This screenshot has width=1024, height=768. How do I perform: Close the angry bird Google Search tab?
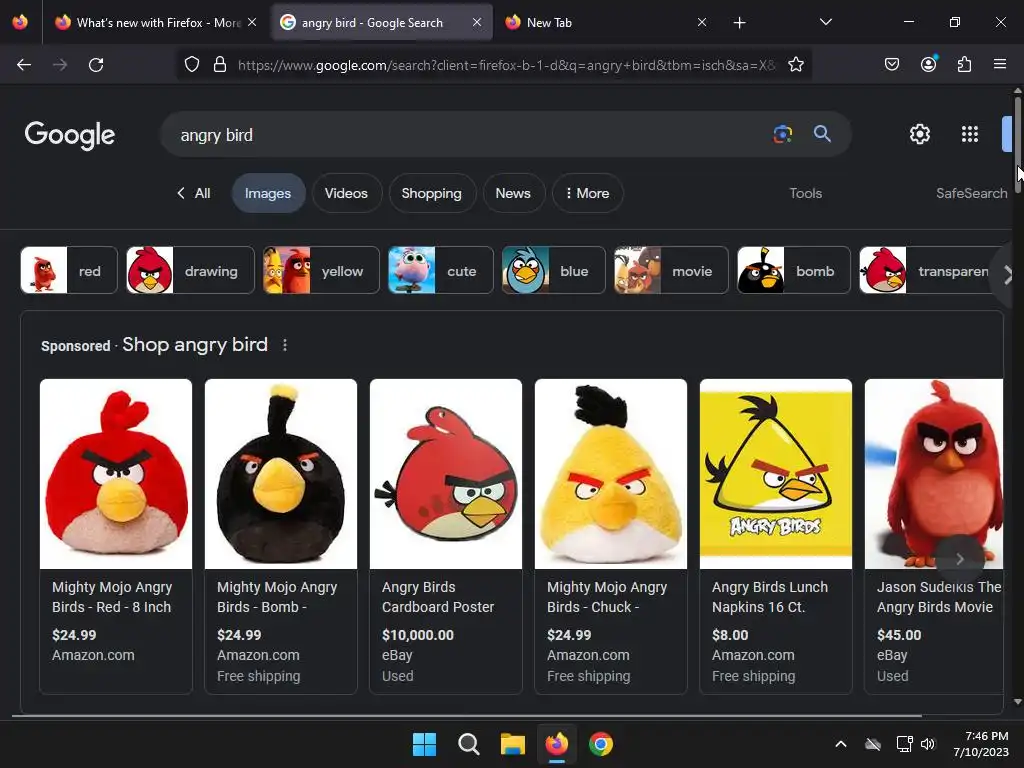coord(477,22)
